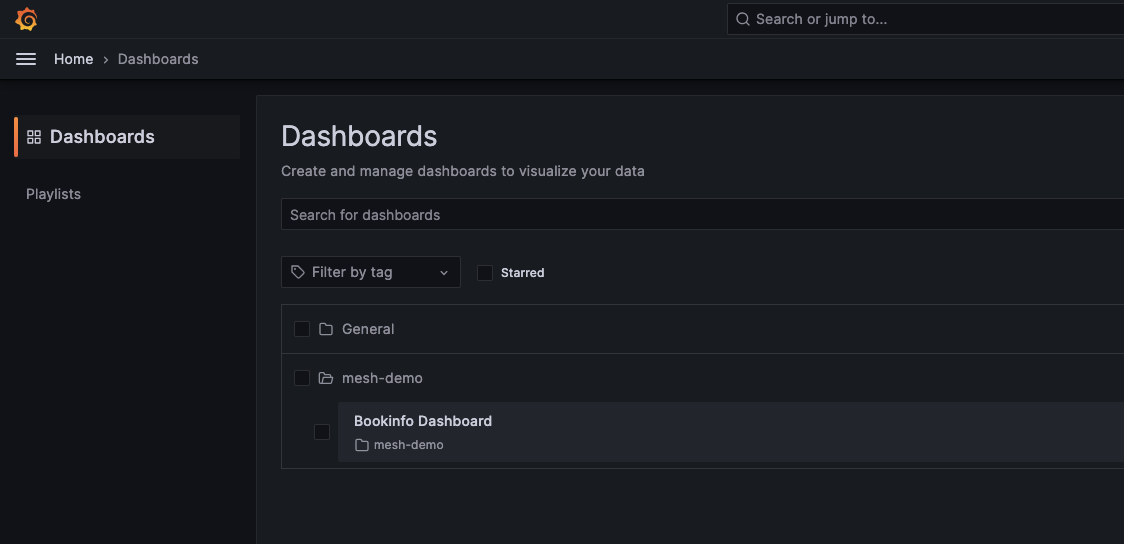Collapse the mesh-demo folder row
The image size is (1124, 544).
382,378
